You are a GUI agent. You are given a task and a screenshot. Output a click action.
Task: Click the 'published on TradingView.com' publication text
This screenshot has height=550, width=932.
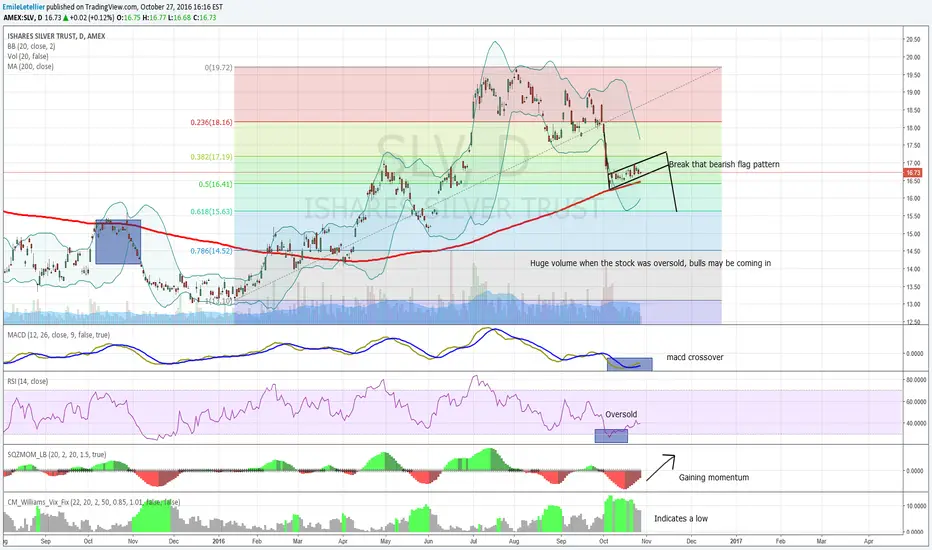[x=92, y=7]
